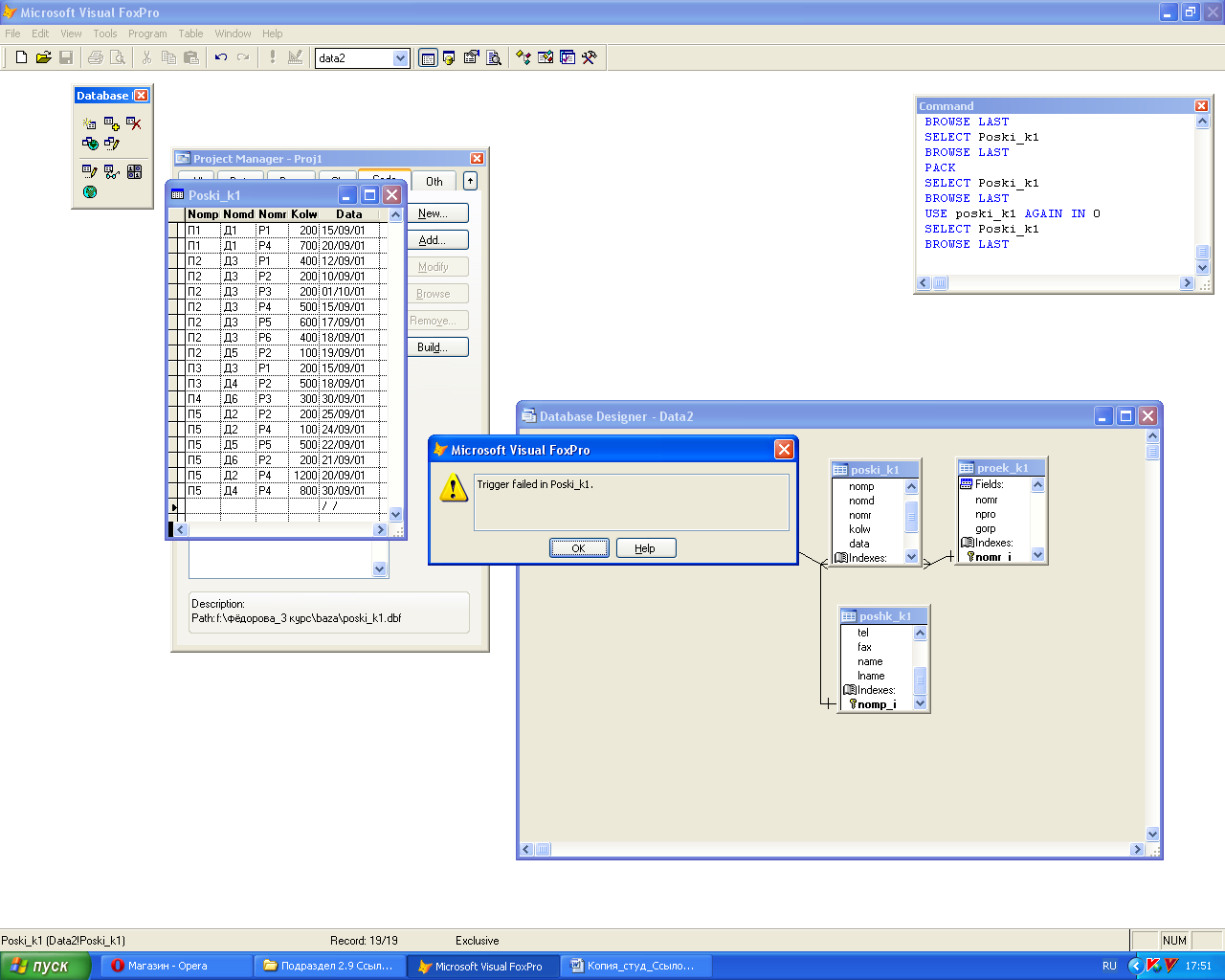Click the Run exclamation mark icon
The height and width of the screenshot is (980, 1225).
pos(273,57)
